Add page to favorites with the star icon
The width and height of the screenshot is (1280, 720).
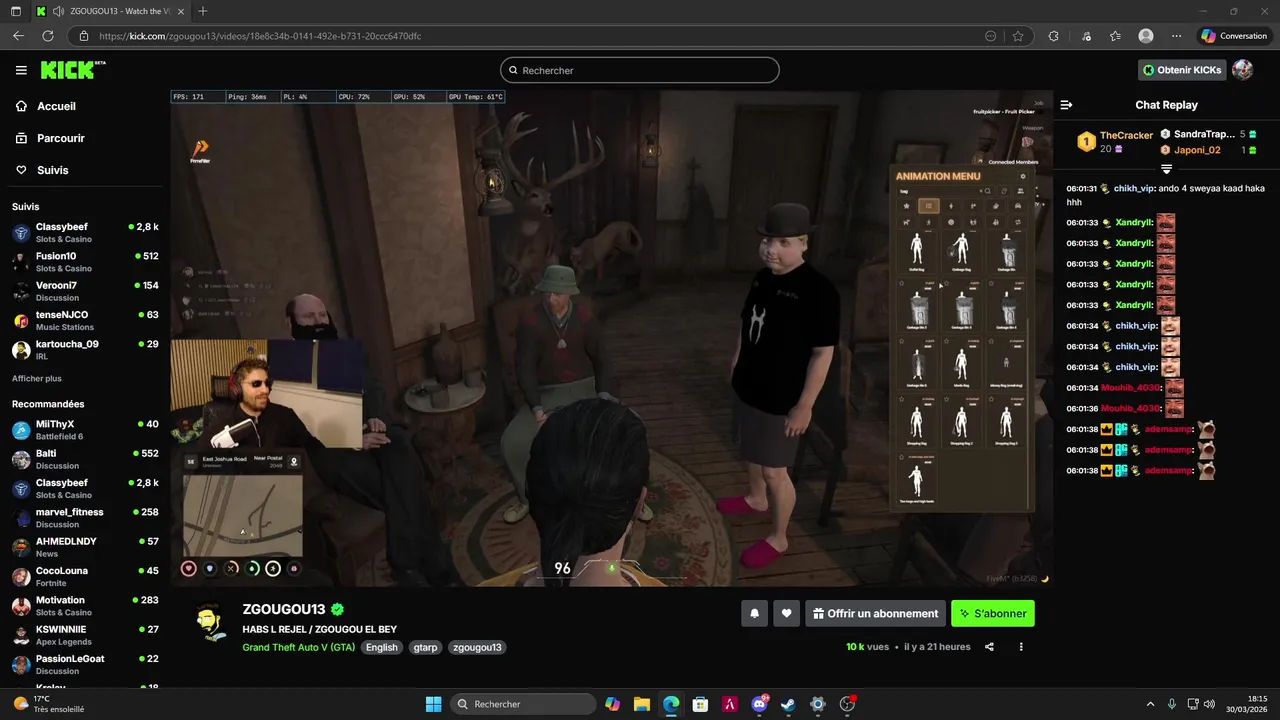click(x=1018, y=36)
